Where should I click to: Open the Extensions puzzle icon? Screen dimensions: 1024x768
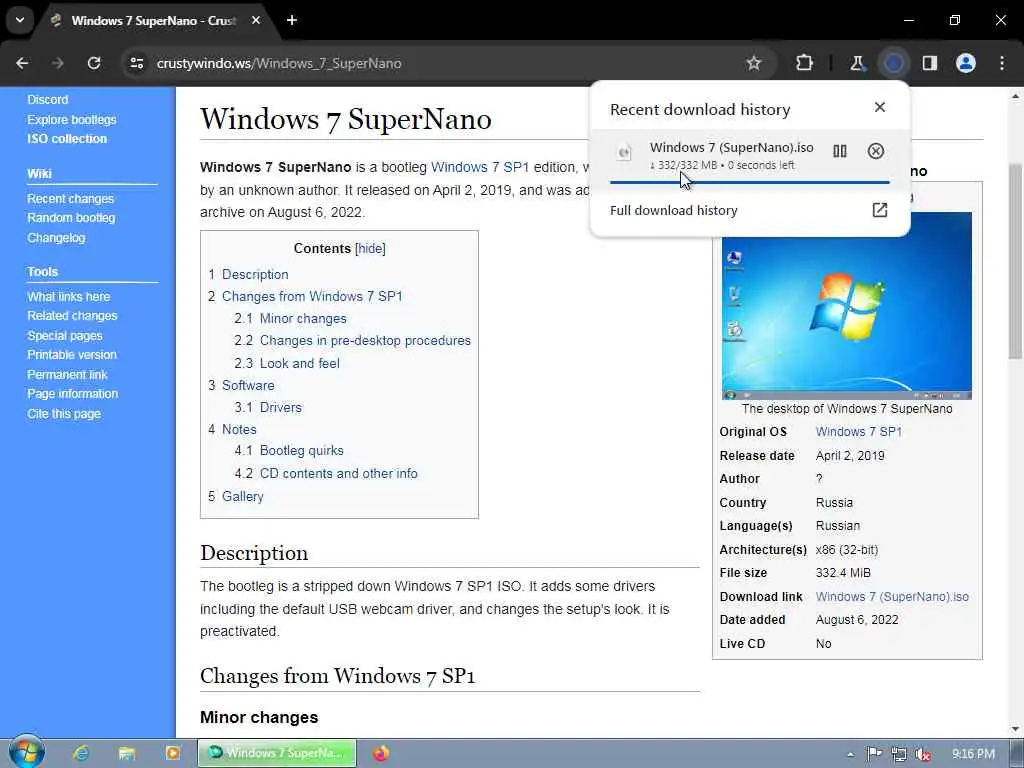pyautogui.click(x=805, y=63)
